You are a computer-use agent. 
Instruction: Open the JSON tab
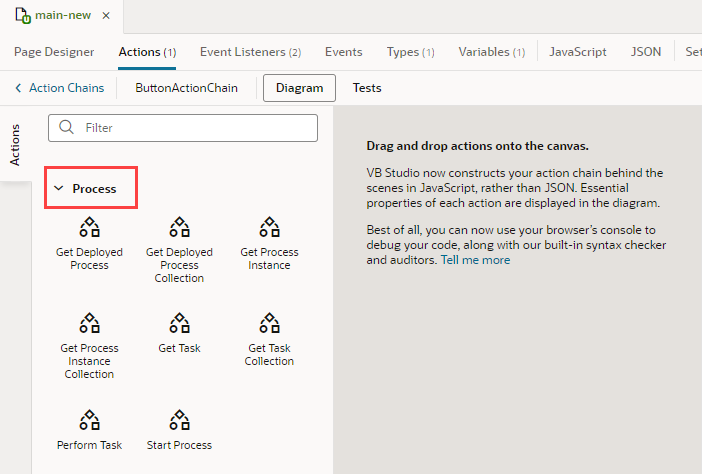[x=646, y=52]
